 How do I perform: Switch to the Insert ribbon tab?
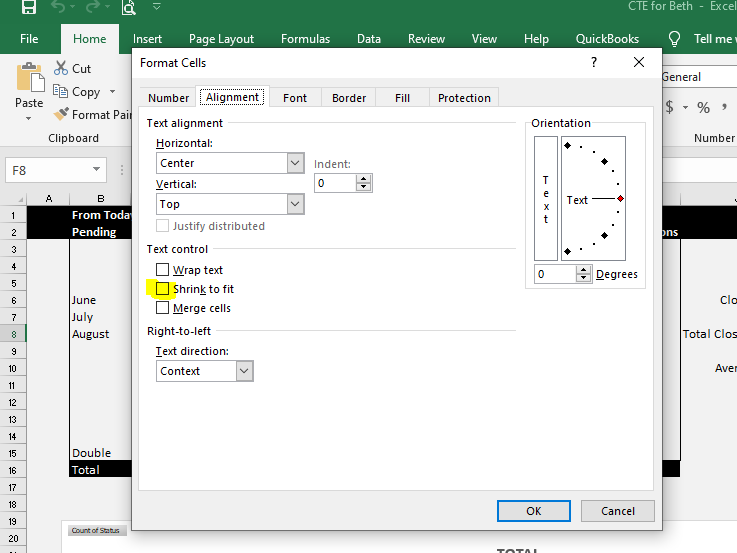[147, 39]
